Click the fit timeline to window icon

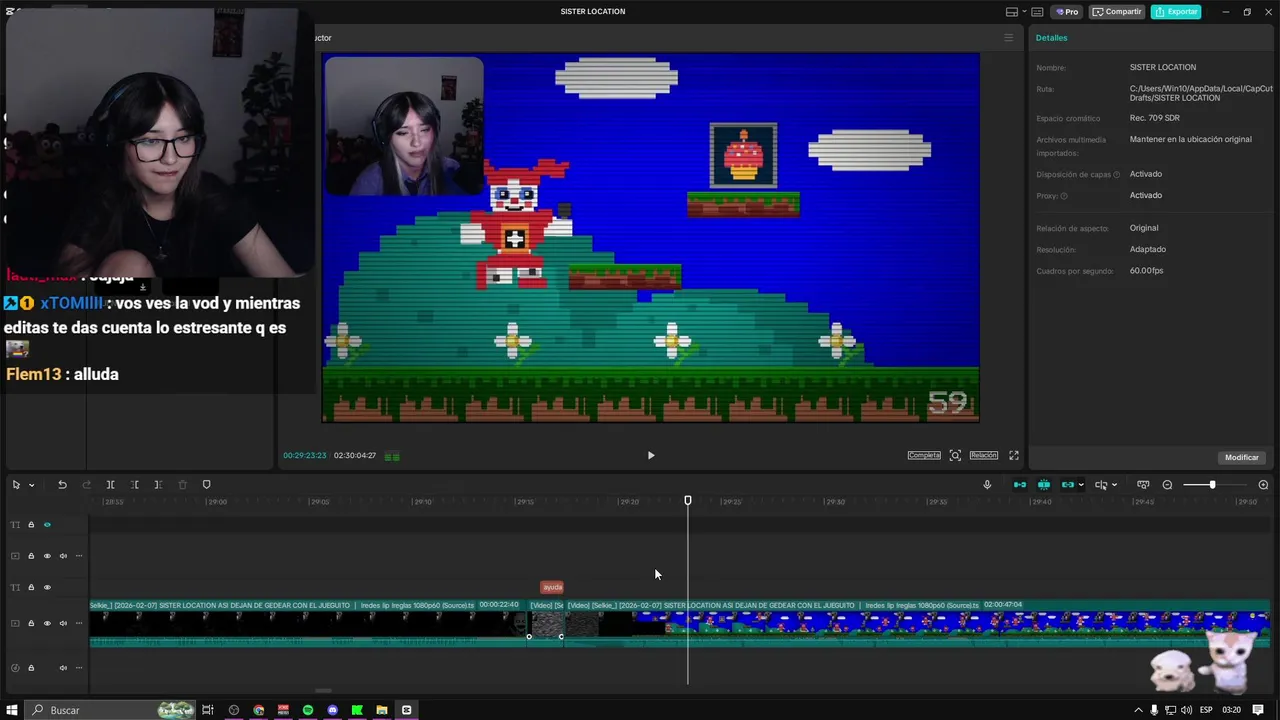tap(1143, 485)
